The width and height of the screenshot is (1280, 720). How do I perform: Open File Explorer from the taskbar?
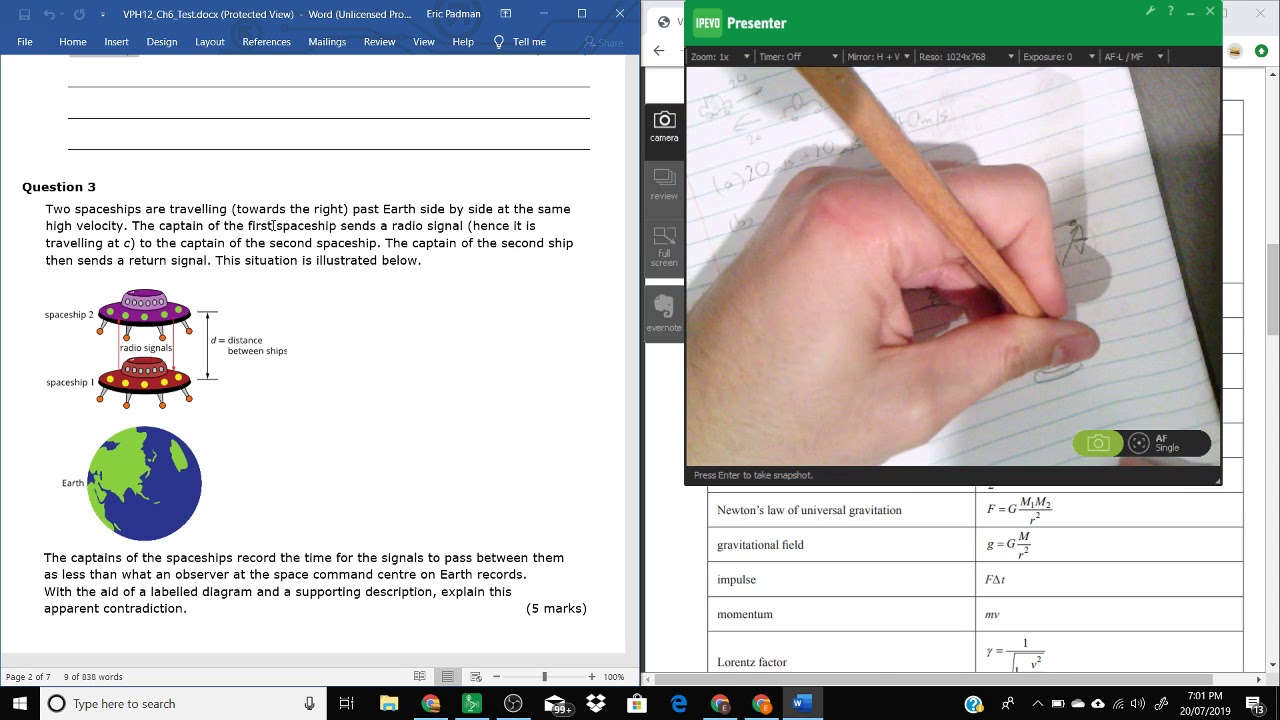point(388,704)
